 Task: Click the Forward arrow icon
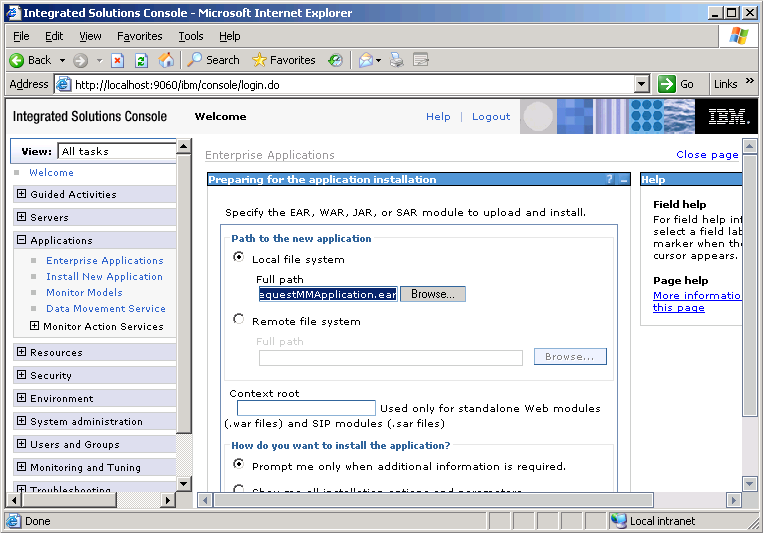[x=80, y=60]
